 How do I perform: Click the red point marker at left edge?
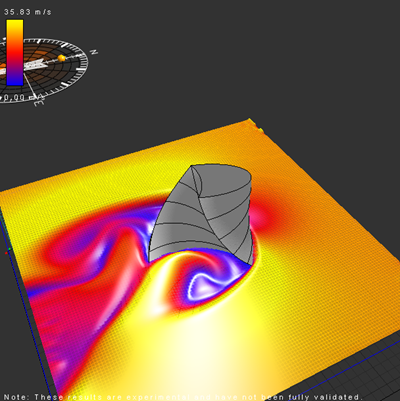pos(6,253)
